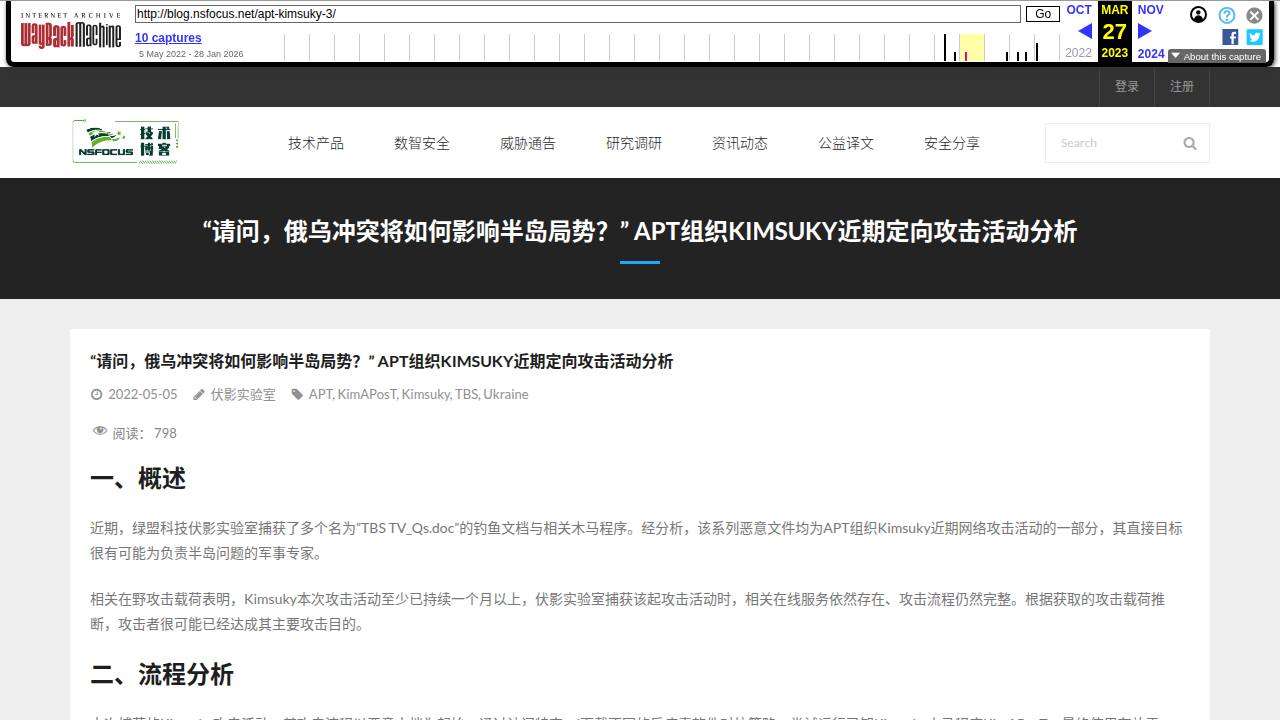
Task: Click 注册 register link
Action: coord(1182,86)
